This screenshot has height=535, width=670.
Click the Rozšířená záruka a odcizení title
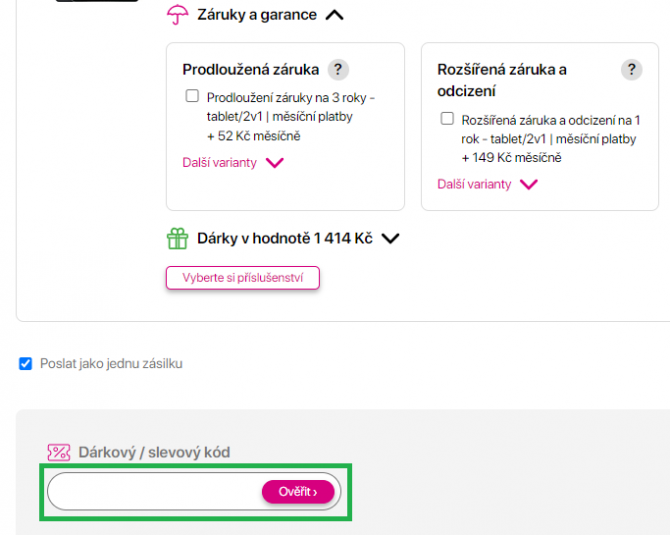(x=502, y=79)
